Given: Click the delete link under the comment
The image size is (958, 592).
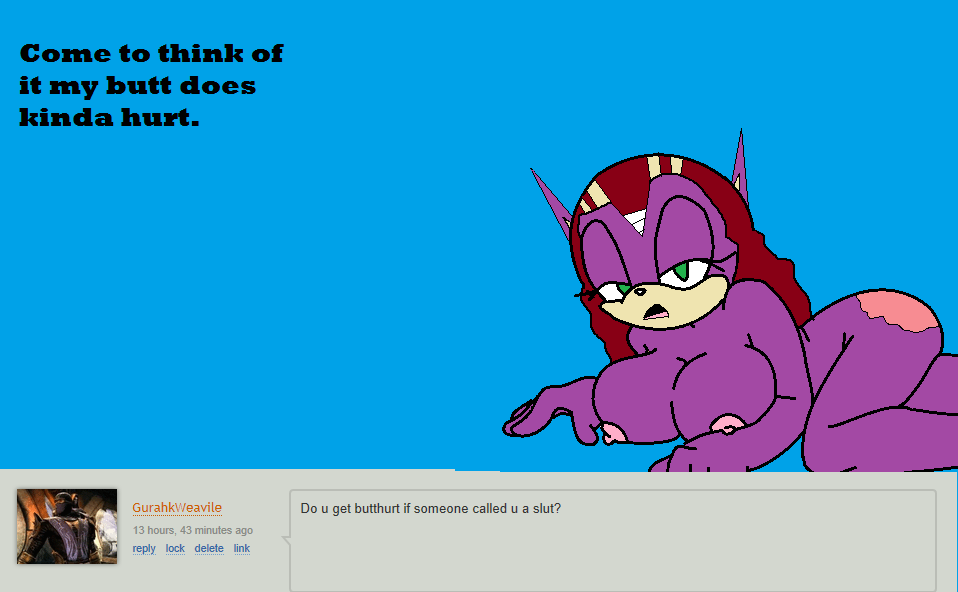Looking at the screenshot, I should (209, 549).
